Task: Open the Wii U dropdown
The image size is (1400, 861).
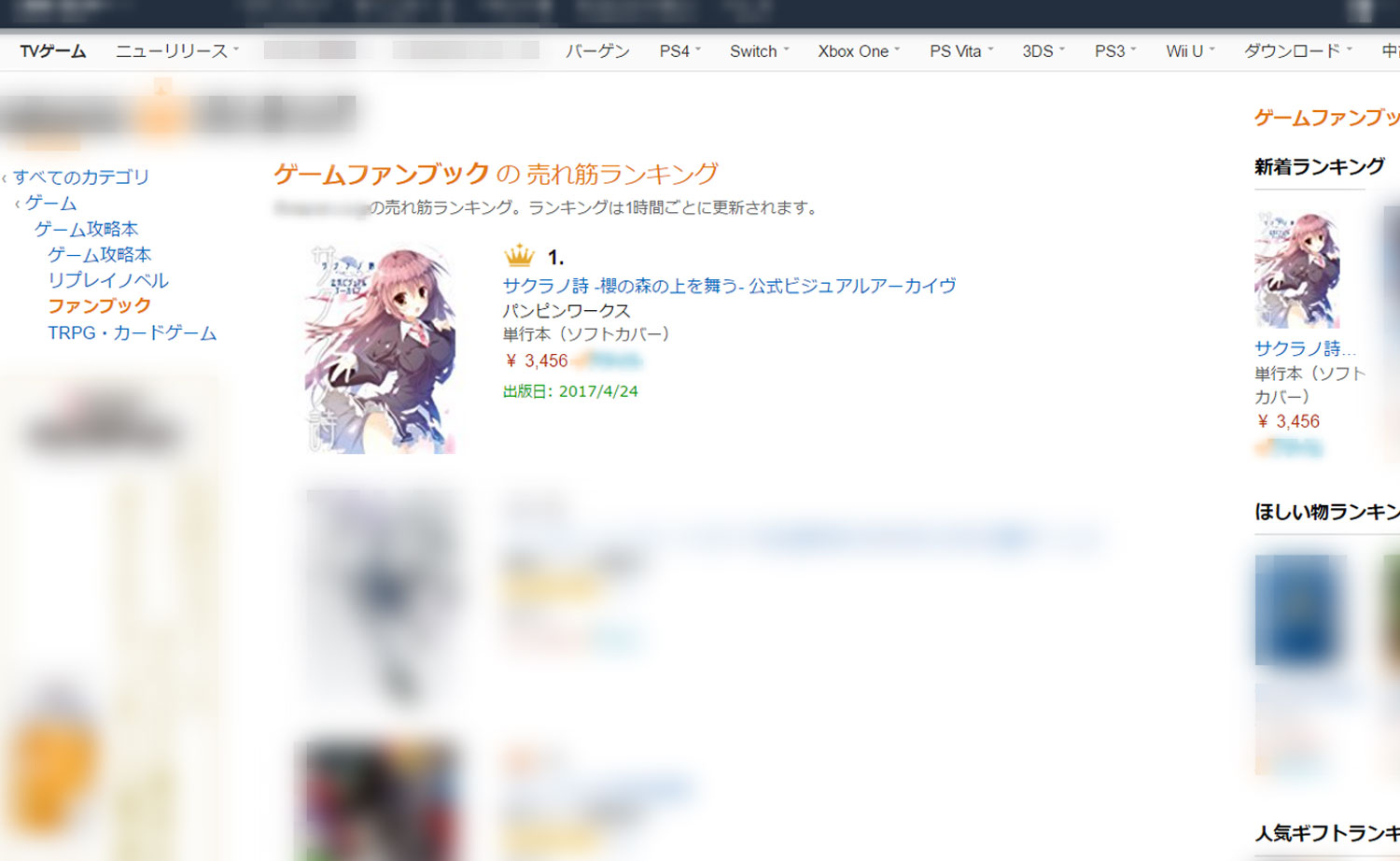Action: pos(1191,51)
